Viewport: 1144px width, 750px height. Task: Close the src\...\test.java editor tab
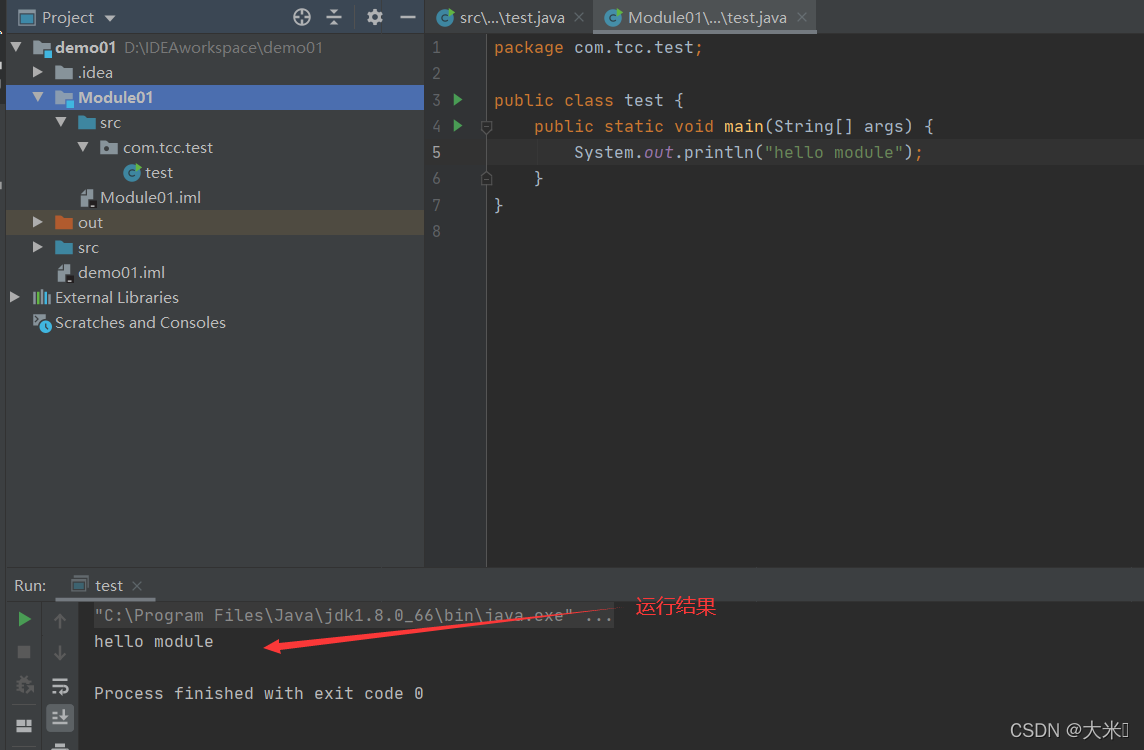(579, 17)
